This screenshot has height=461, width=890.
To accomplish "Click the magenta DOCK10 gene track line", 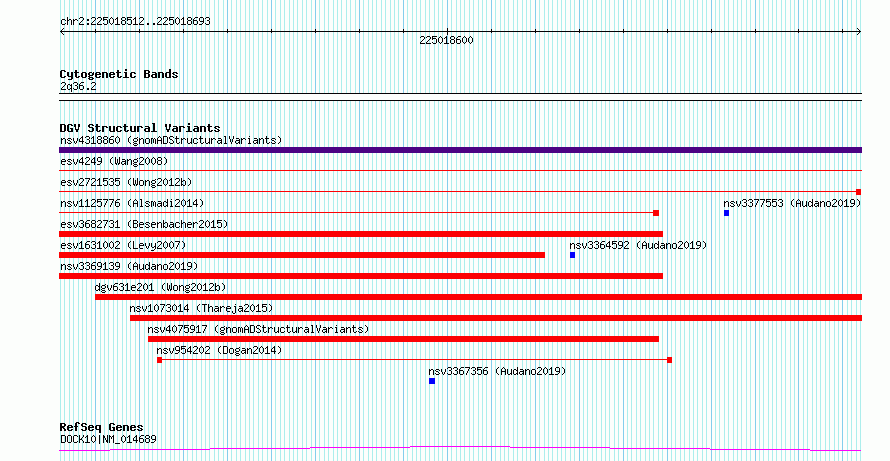I will click(x=460, y=449).
